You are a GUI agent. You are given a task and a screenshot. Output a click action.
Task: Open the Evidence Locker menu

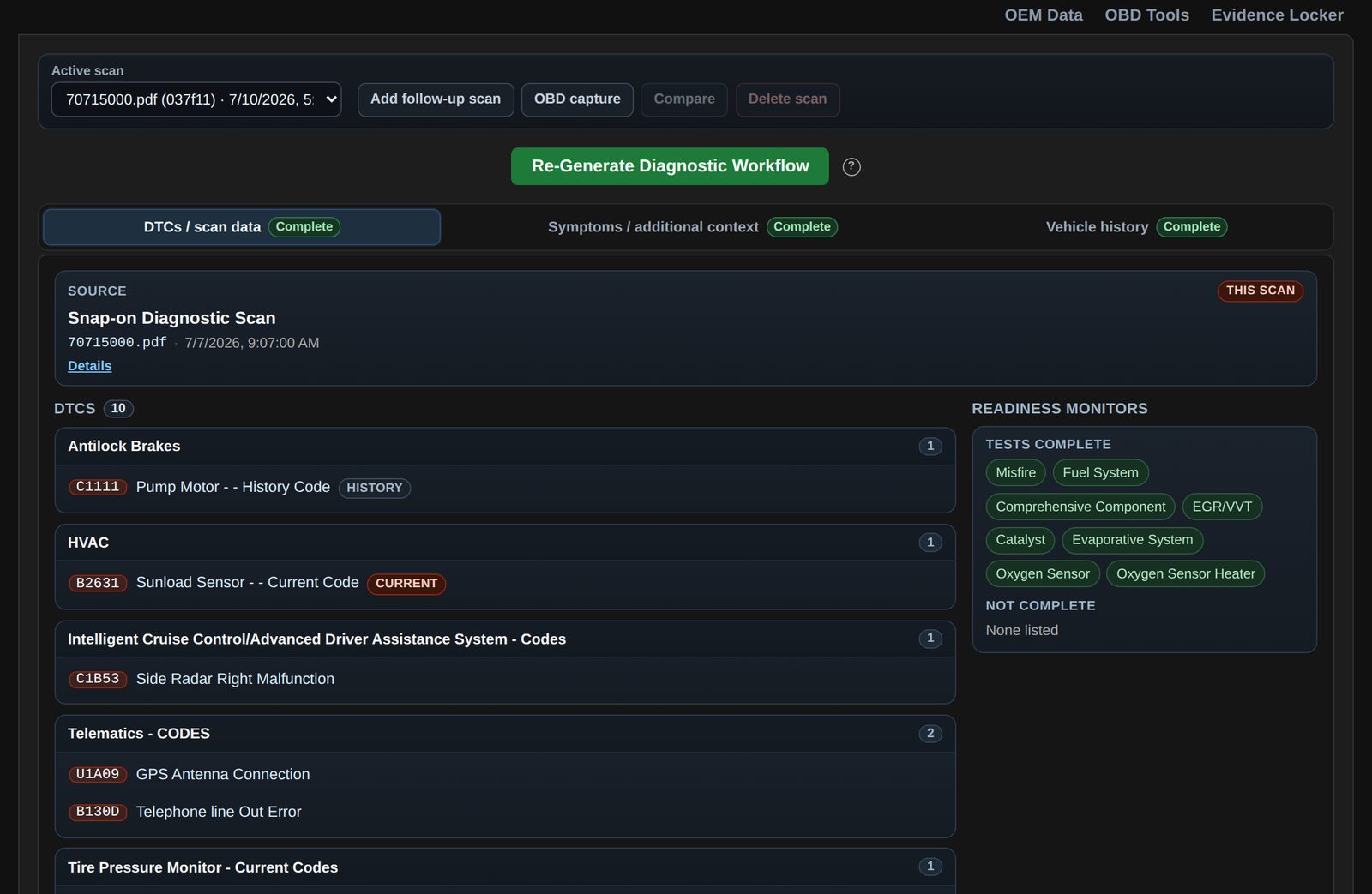pos(1277,15)
